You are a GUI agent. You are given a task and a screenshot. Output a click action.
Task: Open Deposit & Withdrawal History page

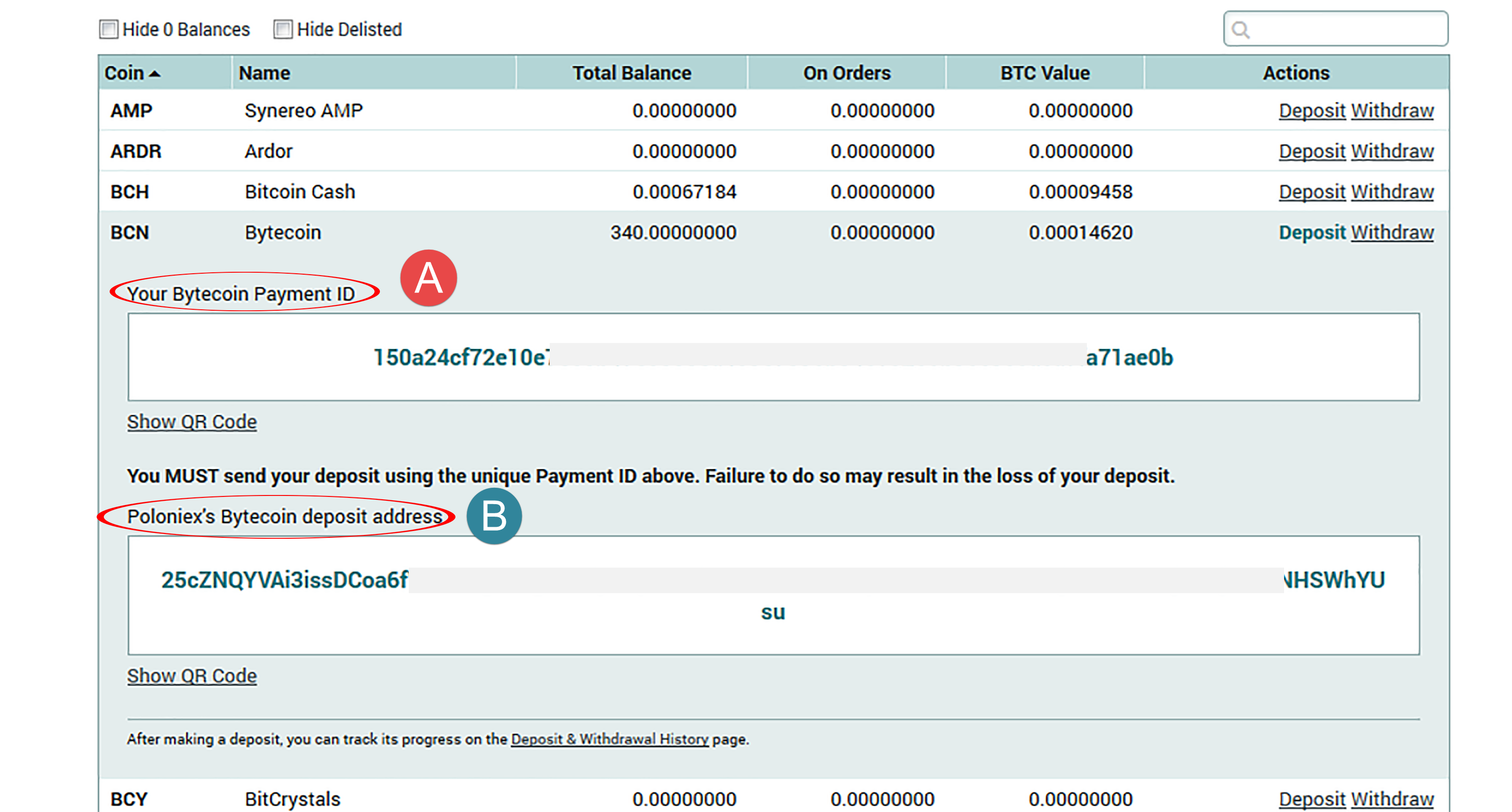(609, 739)
